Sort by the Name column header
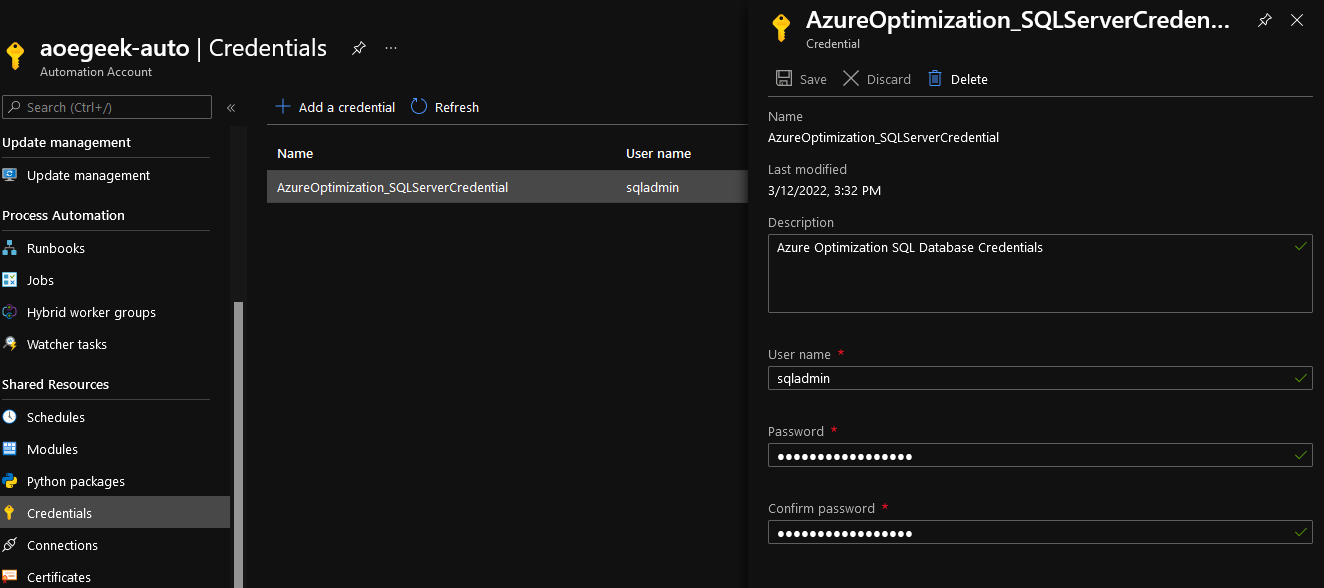1324x588 pixels. pyautogui.click(x=295, y=153)
